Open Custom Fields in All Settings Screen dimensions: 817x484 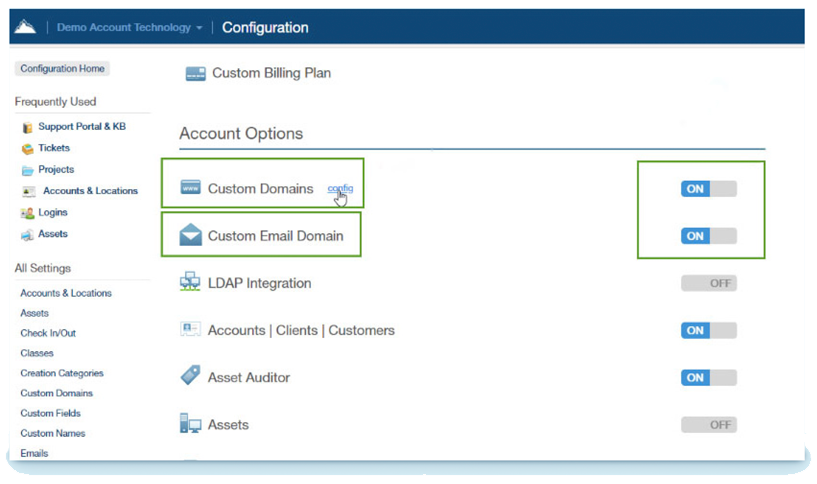point(50,413)
